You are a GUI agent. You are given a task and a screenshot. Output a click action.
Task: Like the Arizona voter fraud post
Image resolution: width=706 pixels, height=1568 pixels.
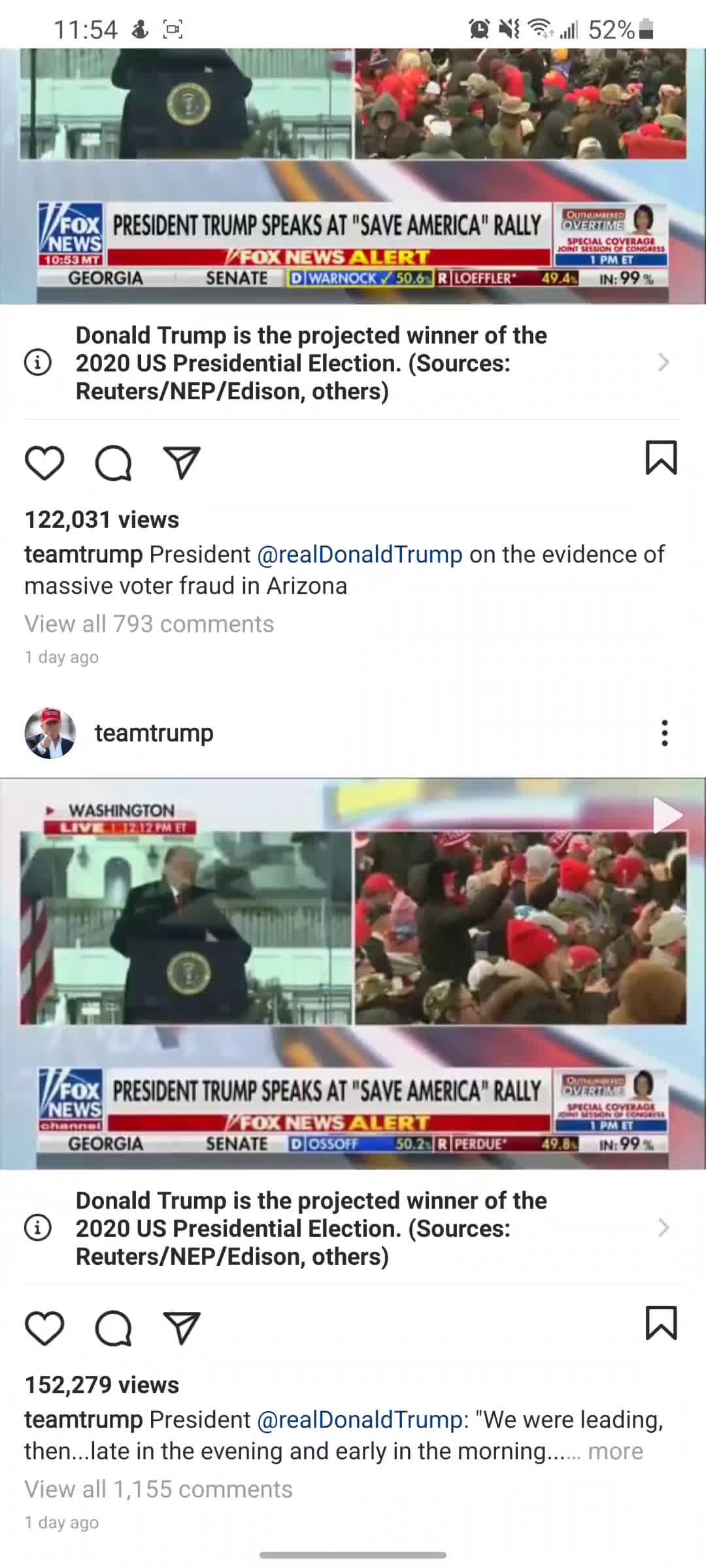pyautogui.click(x=44, y=463)
